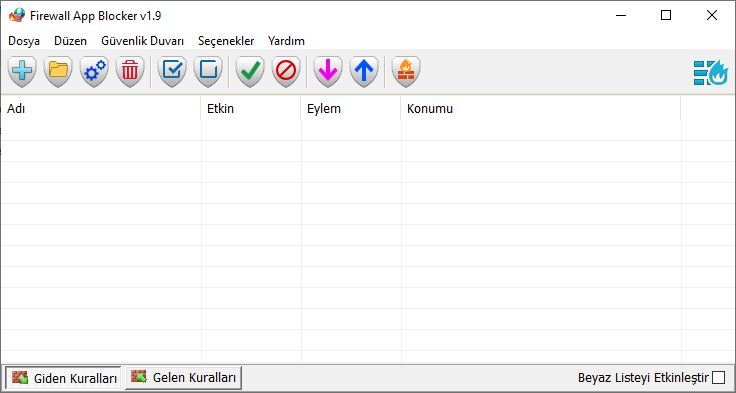The width and height of the screenshot is (736, 393).
Task: Click the pink Move Down arrow icon
Action: pos(328,71)
